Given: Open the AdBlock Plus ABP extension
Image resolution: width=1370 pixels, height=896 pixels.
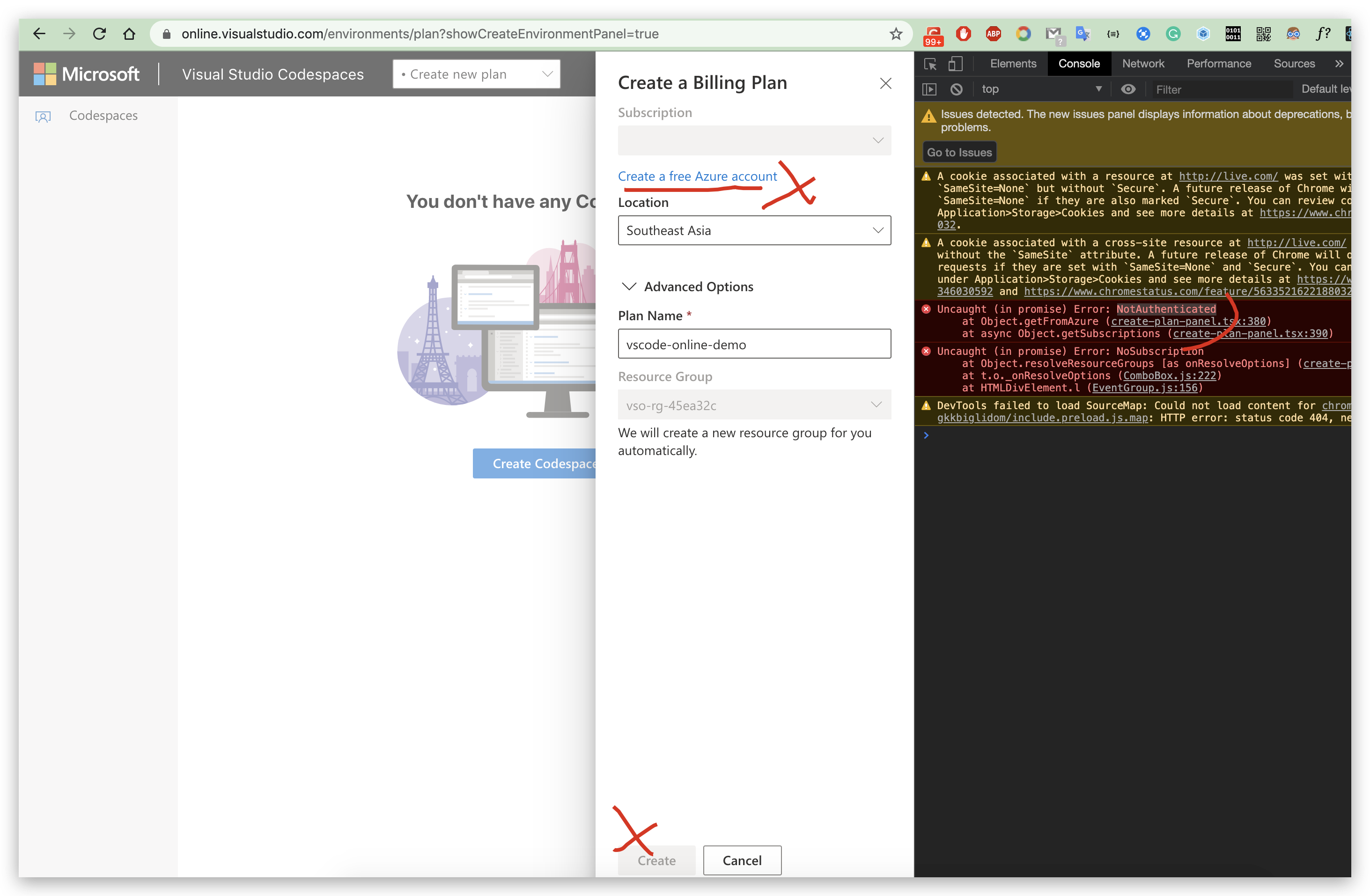Looking at the screenshot, I should tap(993, 33).
